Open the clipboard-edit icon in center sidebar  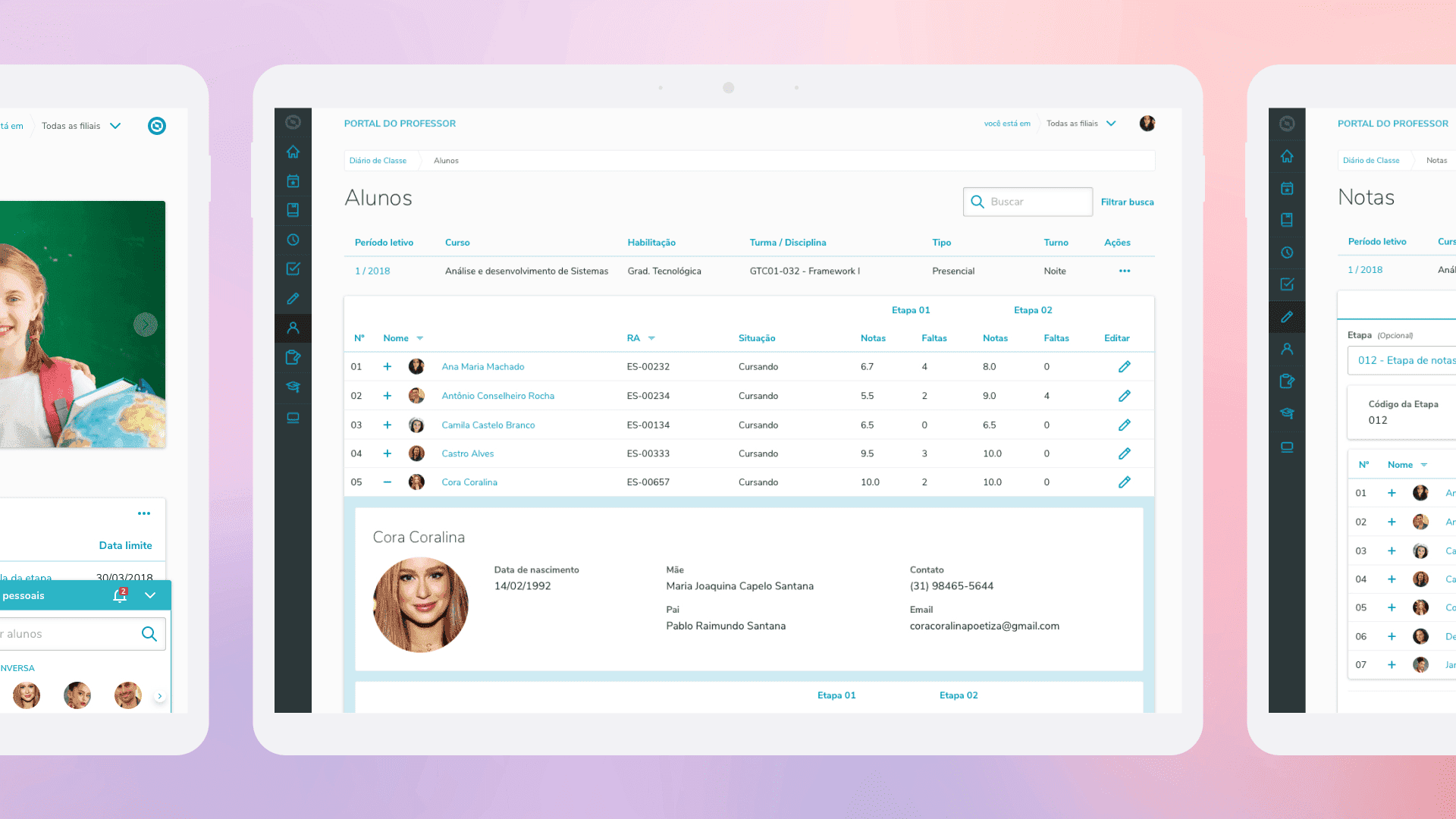pos(293,358)
